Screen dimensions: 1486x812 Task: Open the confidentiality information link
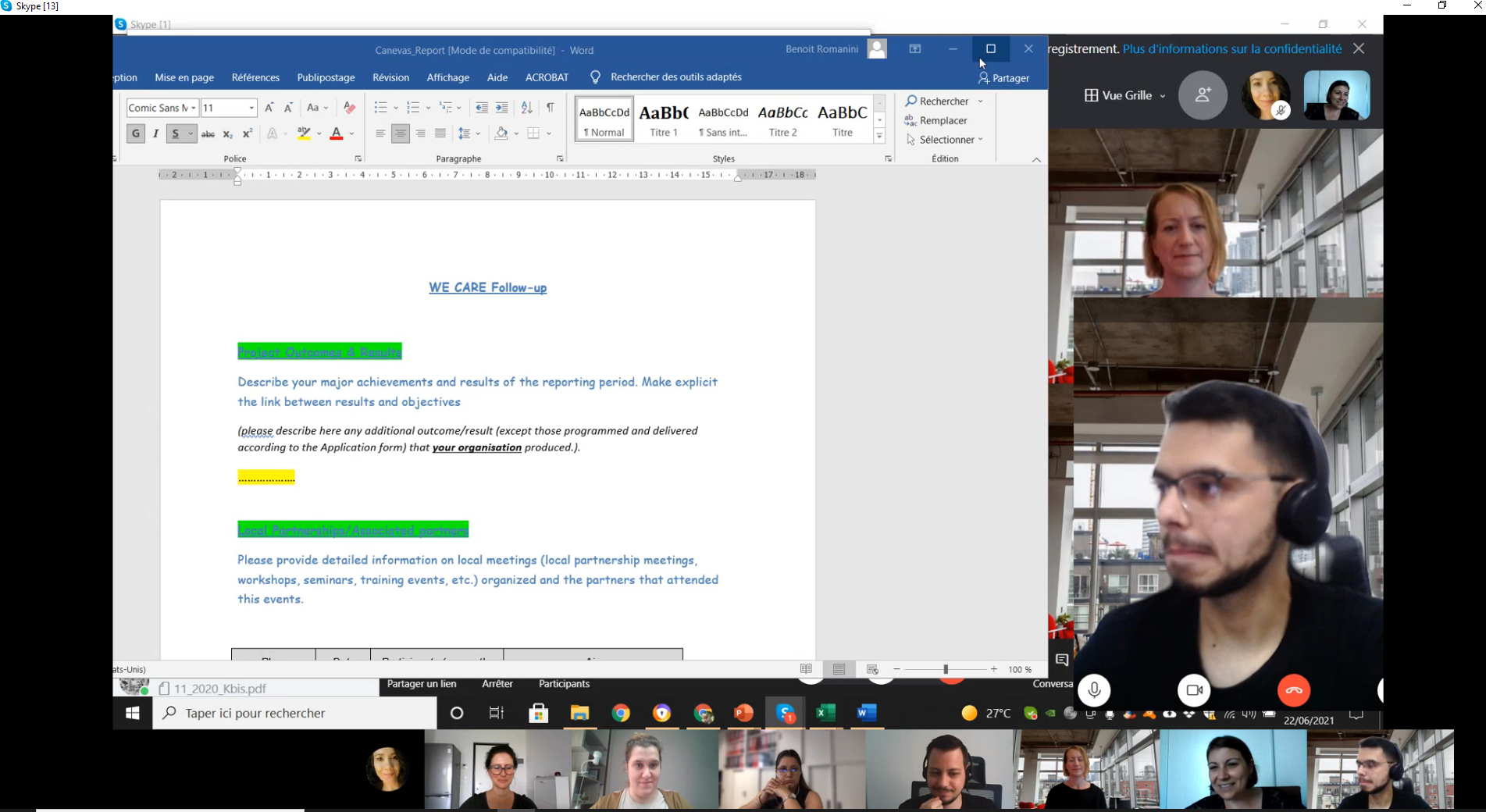pyautogui.click(x=1231, y=48)
